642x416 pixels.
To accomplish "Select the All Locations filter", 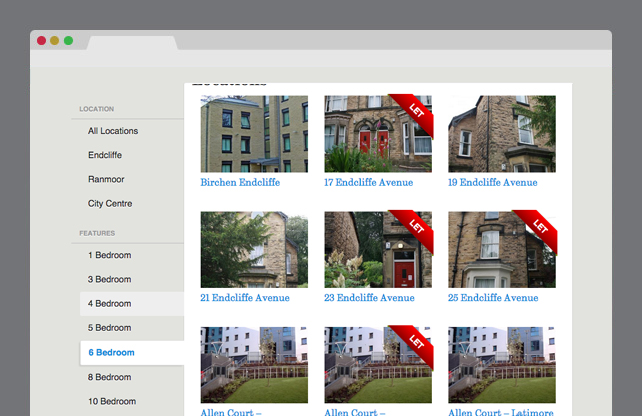I will [113, 131].
